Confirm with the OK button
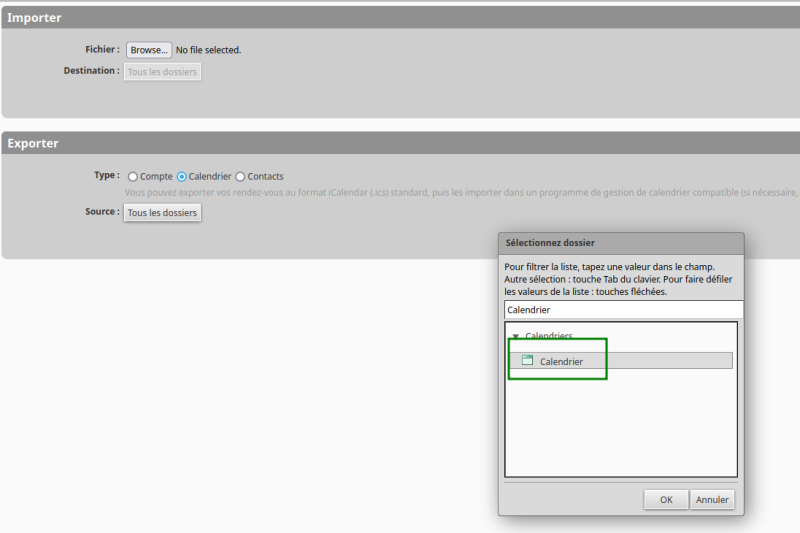 666,499
